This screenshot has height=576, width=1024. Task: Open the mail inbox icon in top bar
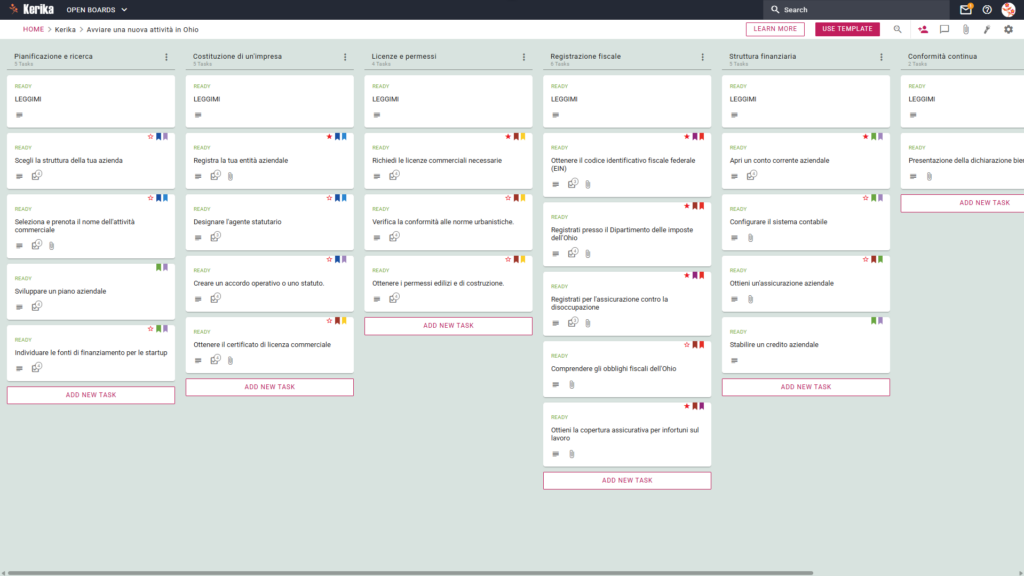click(x=965, y=10)
